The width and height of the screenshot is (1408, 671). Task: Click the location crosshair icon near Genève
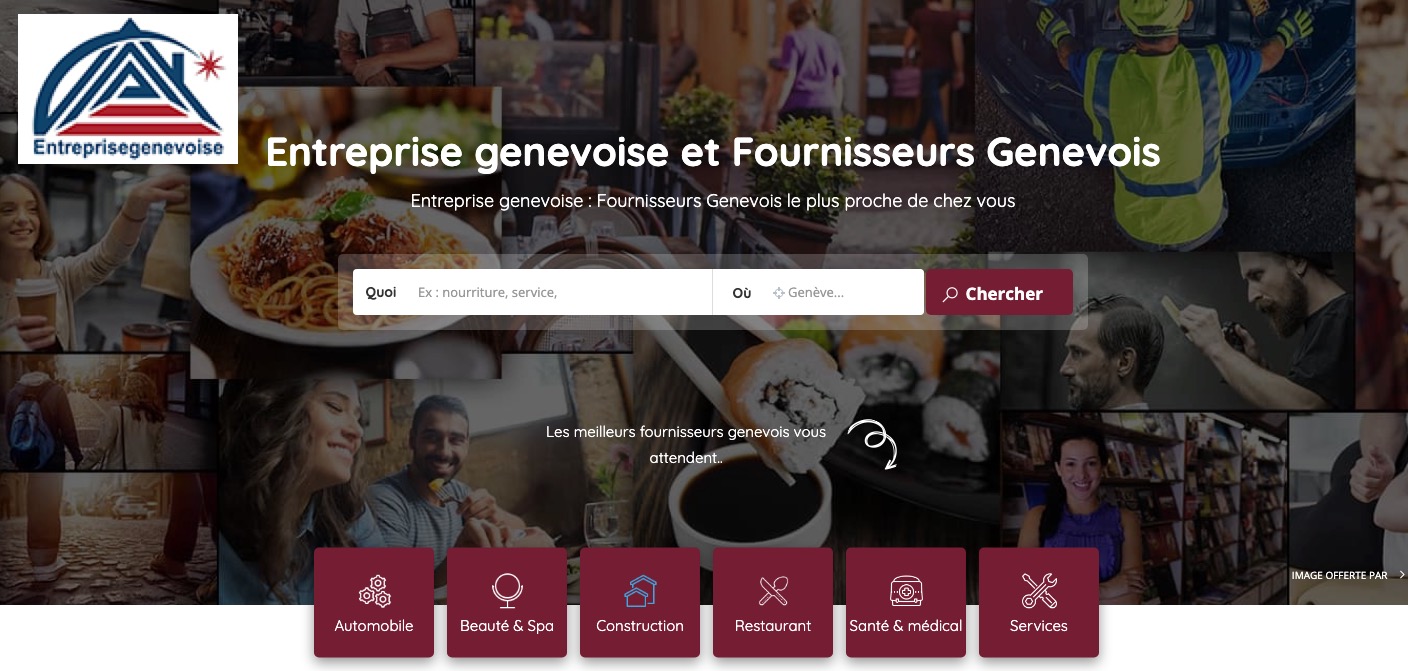779,293
